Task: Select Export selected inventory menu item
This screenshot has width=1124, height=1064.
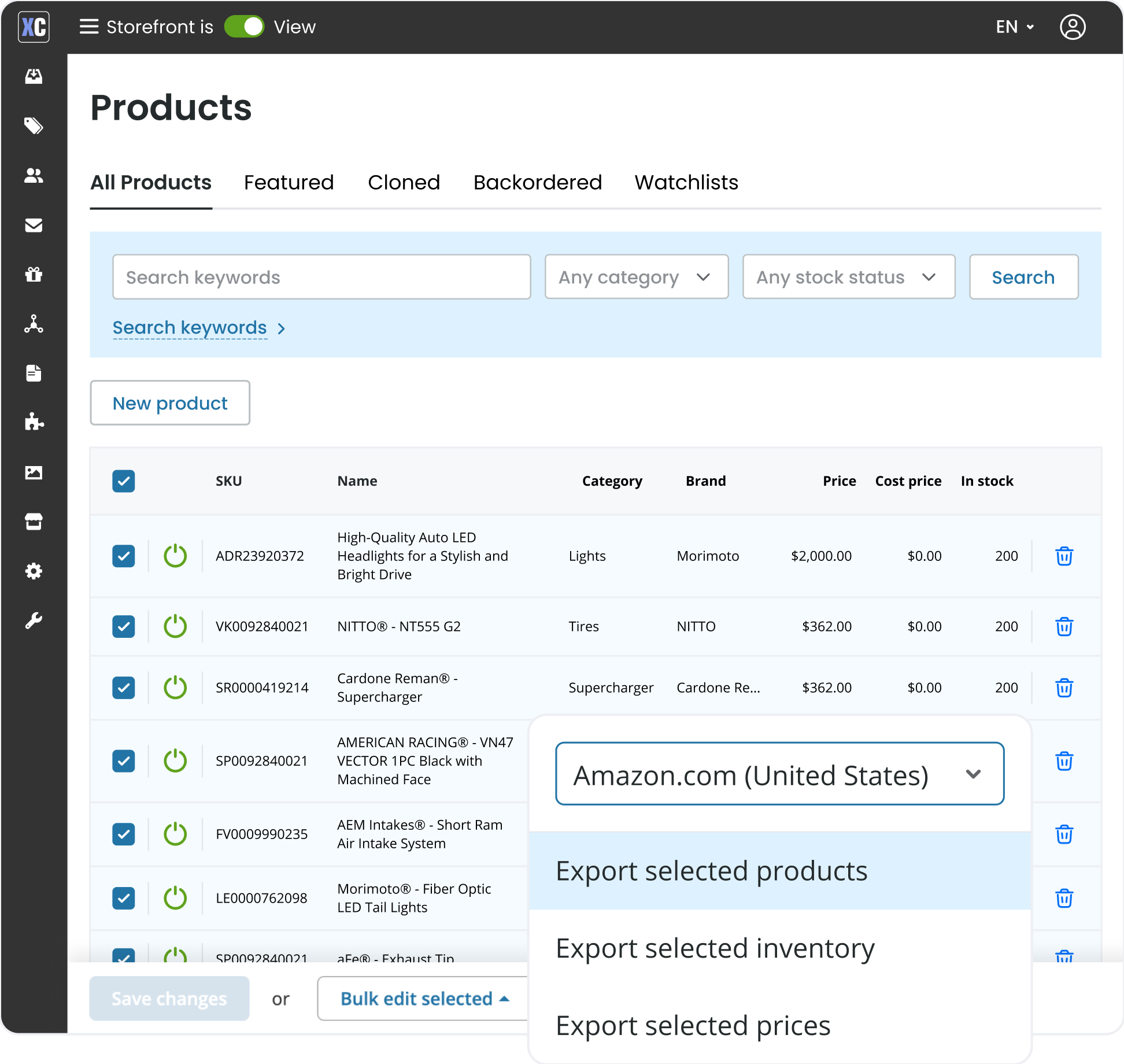Action: pyautogui.click(x=715, y=948)
